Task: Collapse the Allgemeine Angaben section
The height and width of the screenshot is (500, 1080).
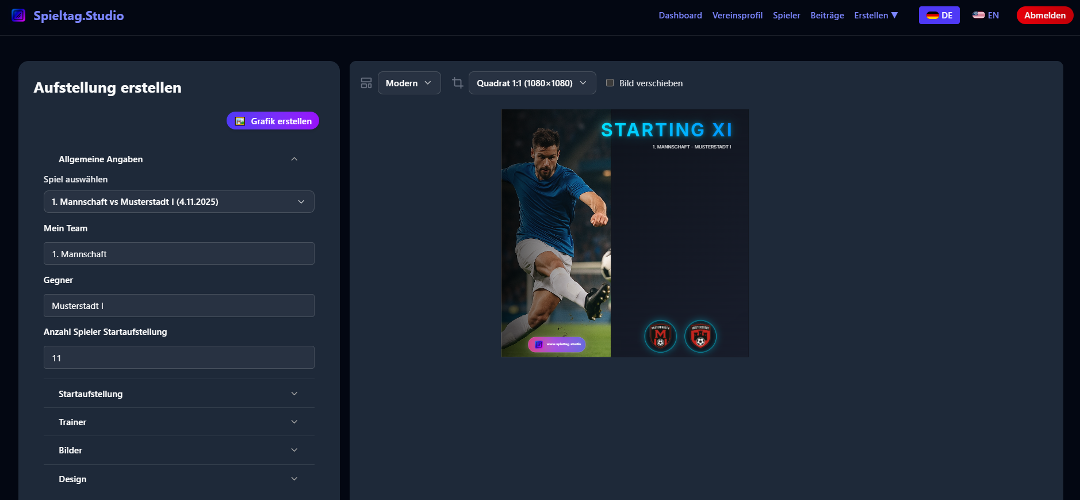Action: (x=294, y=159)
